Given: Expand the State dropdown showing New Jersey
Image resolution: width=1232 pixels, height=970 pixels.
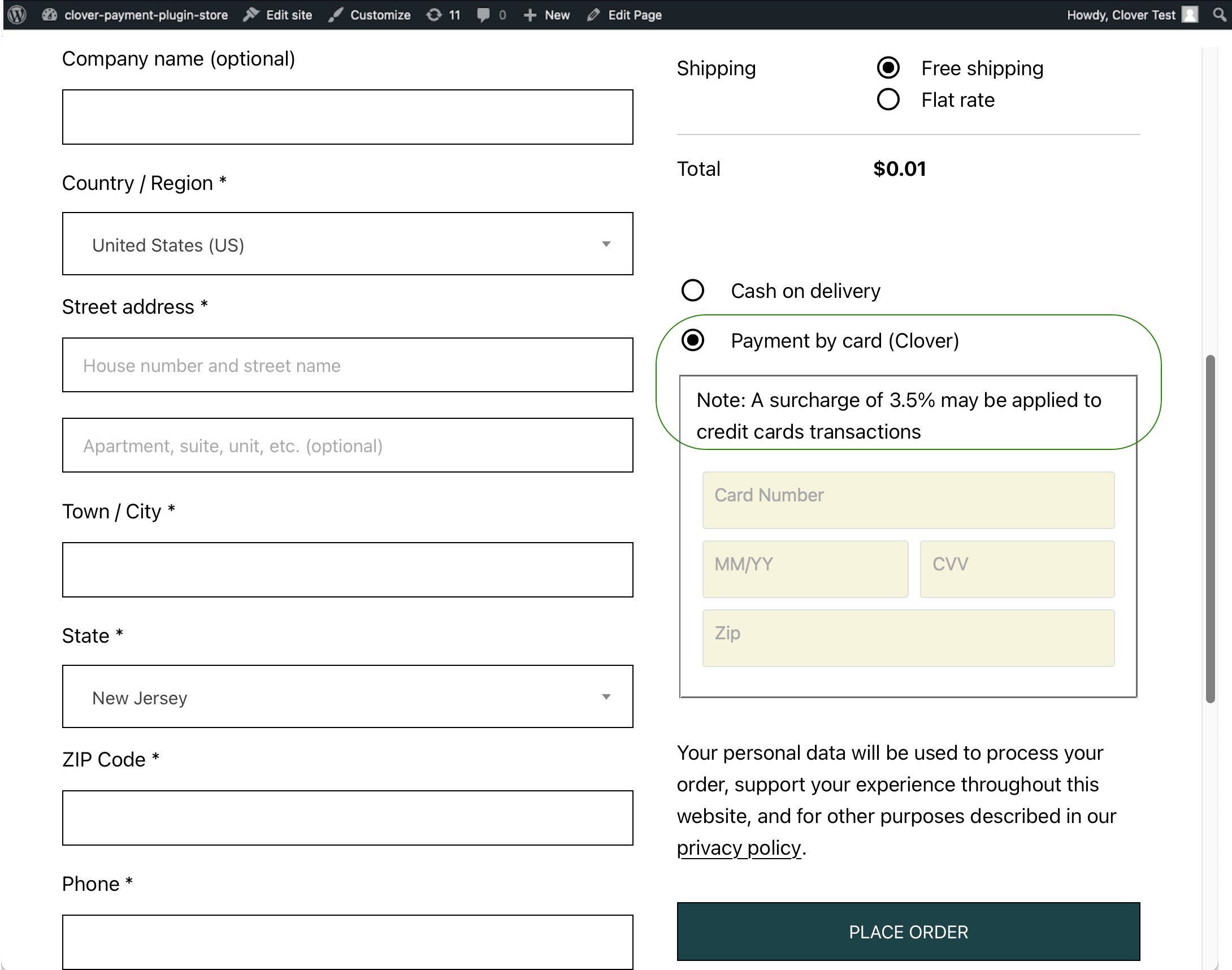Looking at the screenshot, I should pyautogui.click(x=348, y=697).
